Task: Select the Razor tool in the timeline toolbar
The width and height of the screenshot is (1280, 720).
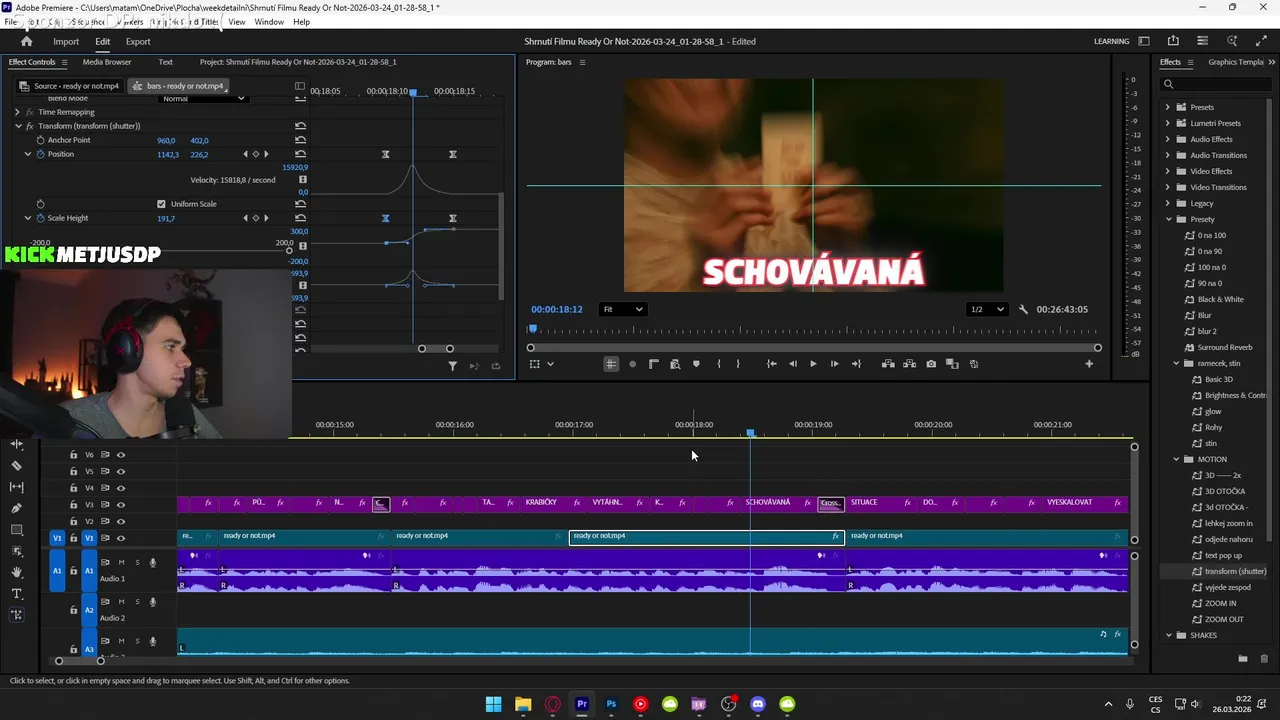Action: tap(17, 466)
